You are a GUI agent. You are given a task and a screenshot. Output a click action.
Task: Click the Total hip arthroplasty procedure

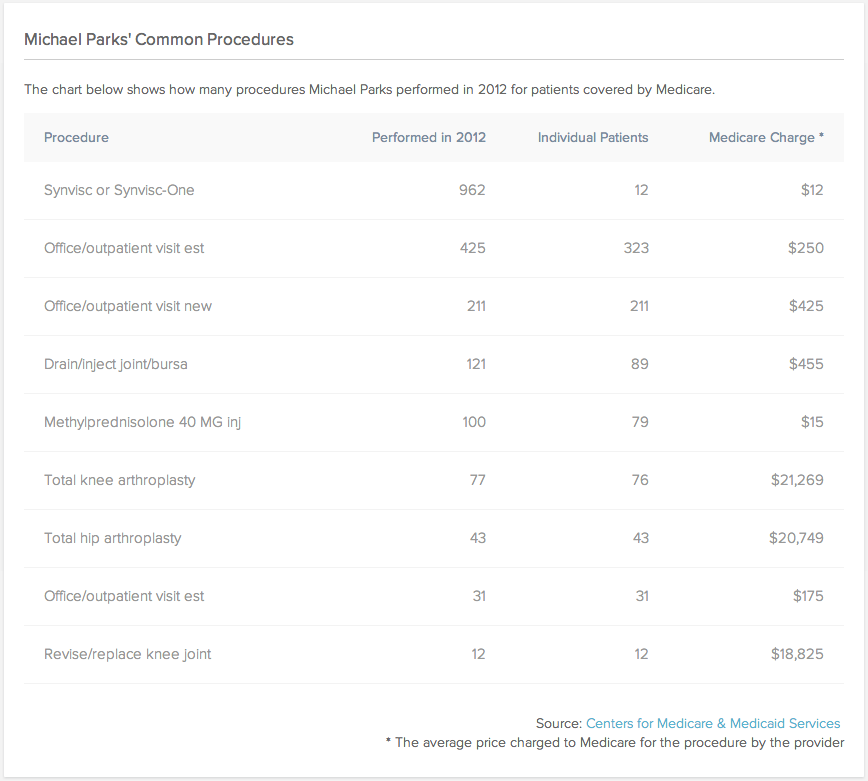coord(113,538)
